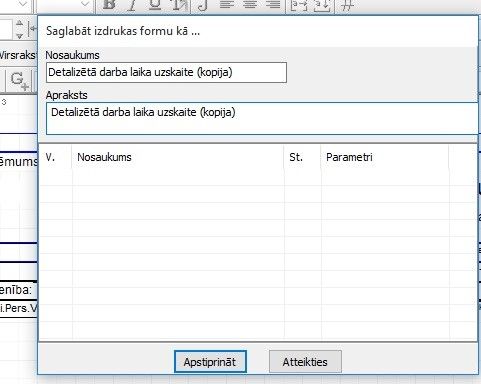Sort by the Nosaukums column header in the list
This screenshot has height=384, width=481.
(178, 157)
